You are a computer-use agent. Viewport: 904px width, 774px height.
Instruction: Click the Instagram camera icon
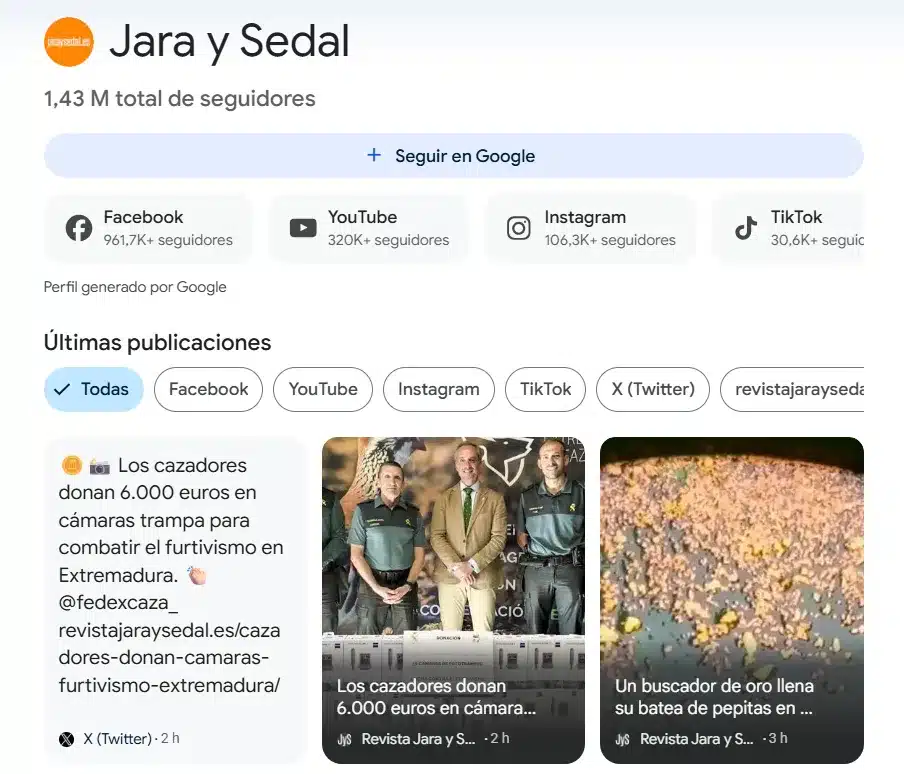519,228
